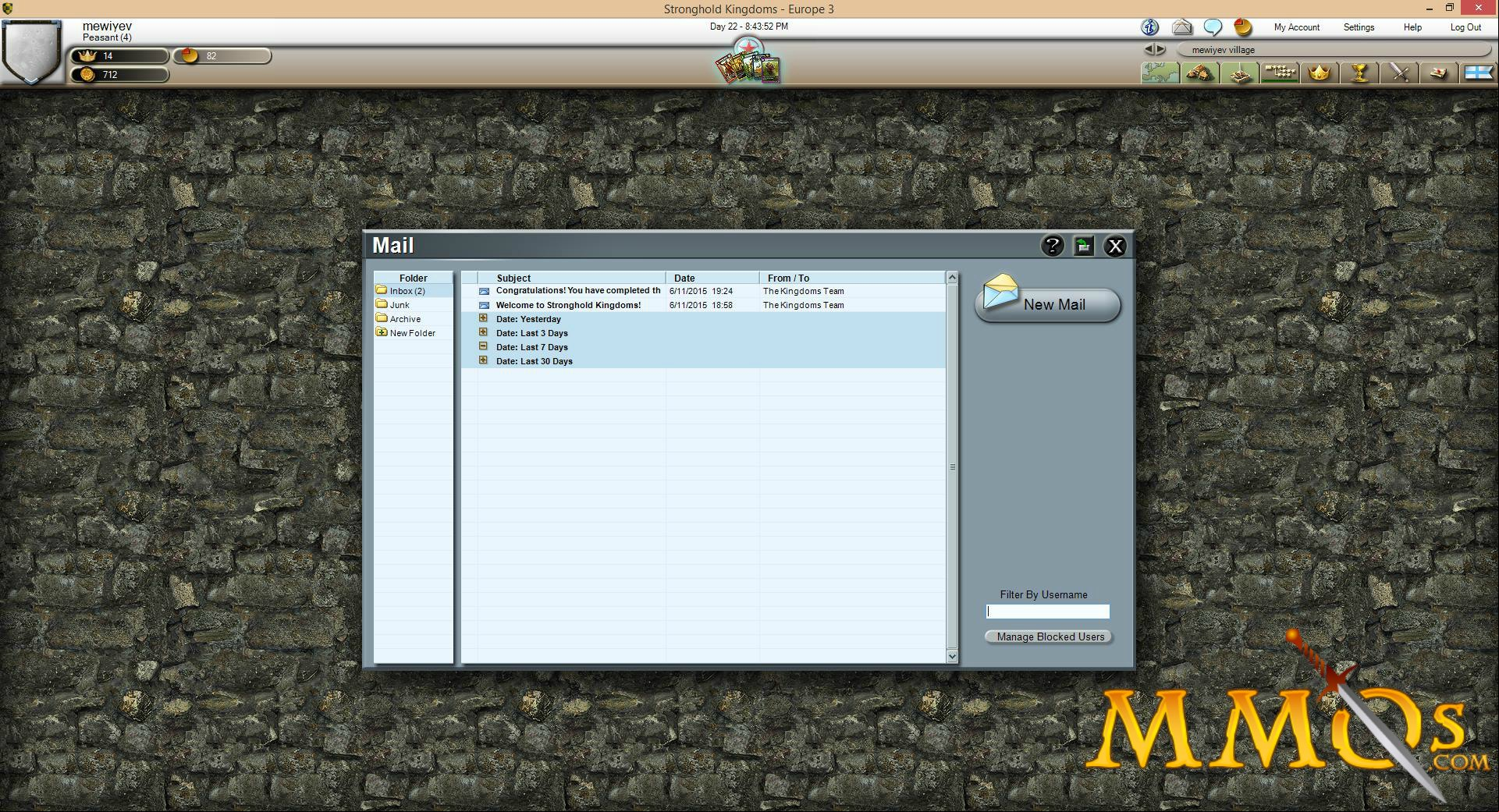The image size is (1499, 812).
Task: Open the mail envelope icon in the top bar
Action: [1182, 27]
